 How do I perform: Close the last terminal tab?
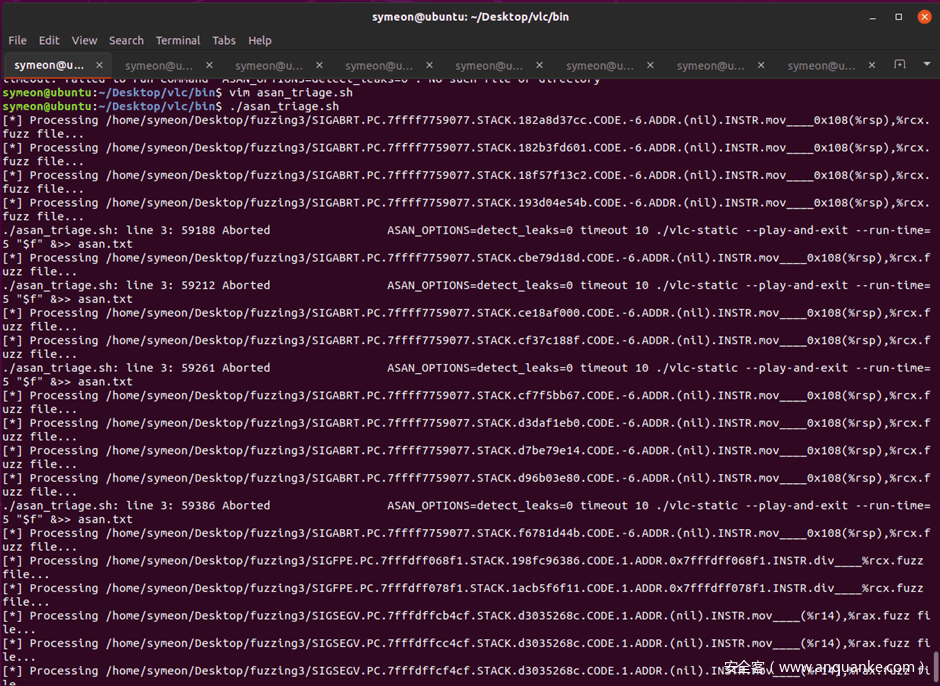872,66
